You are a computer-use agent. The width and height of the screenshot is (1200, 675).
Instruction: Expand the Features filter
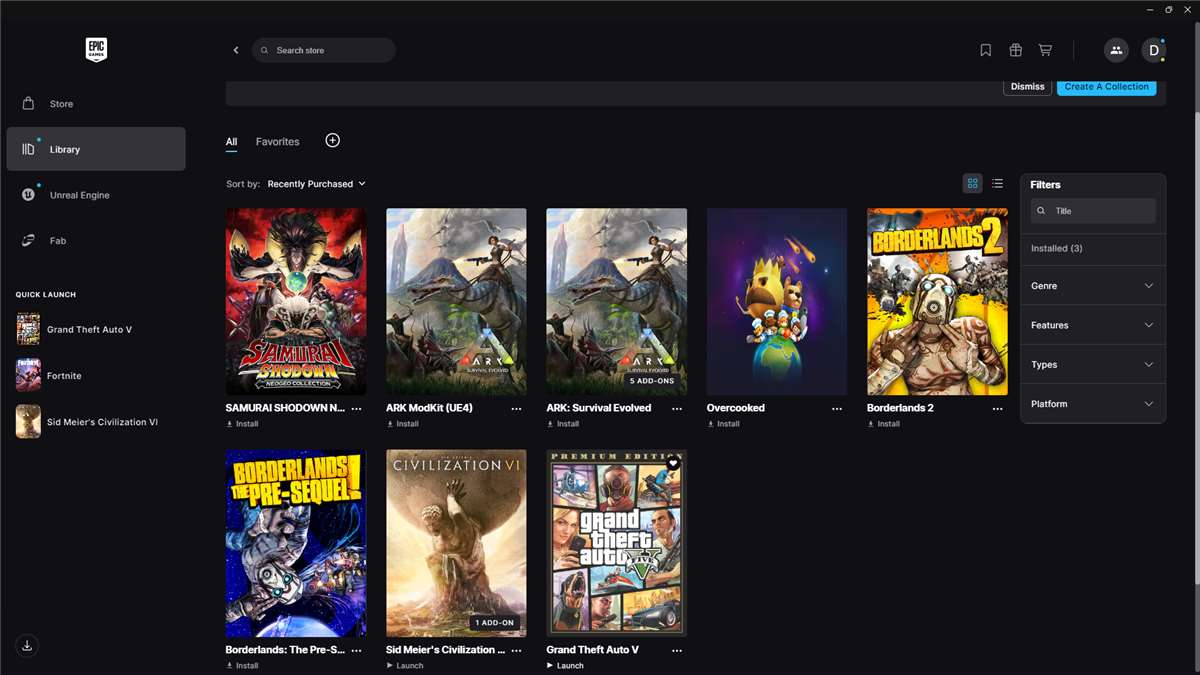(1093, 325)
